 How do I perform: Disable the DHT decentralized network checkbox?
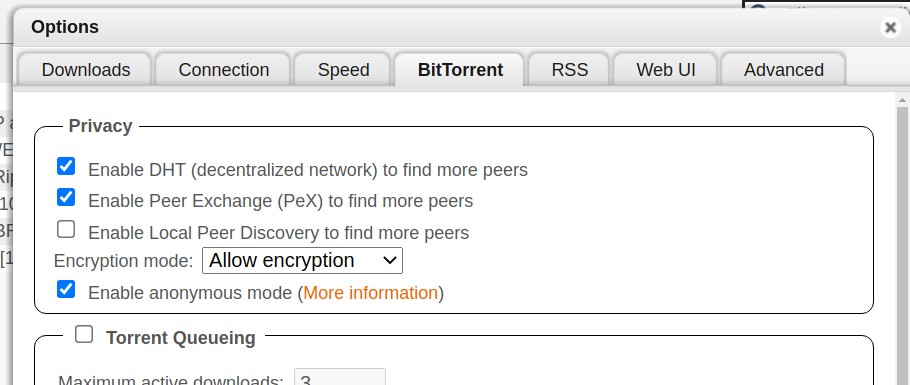66,166
